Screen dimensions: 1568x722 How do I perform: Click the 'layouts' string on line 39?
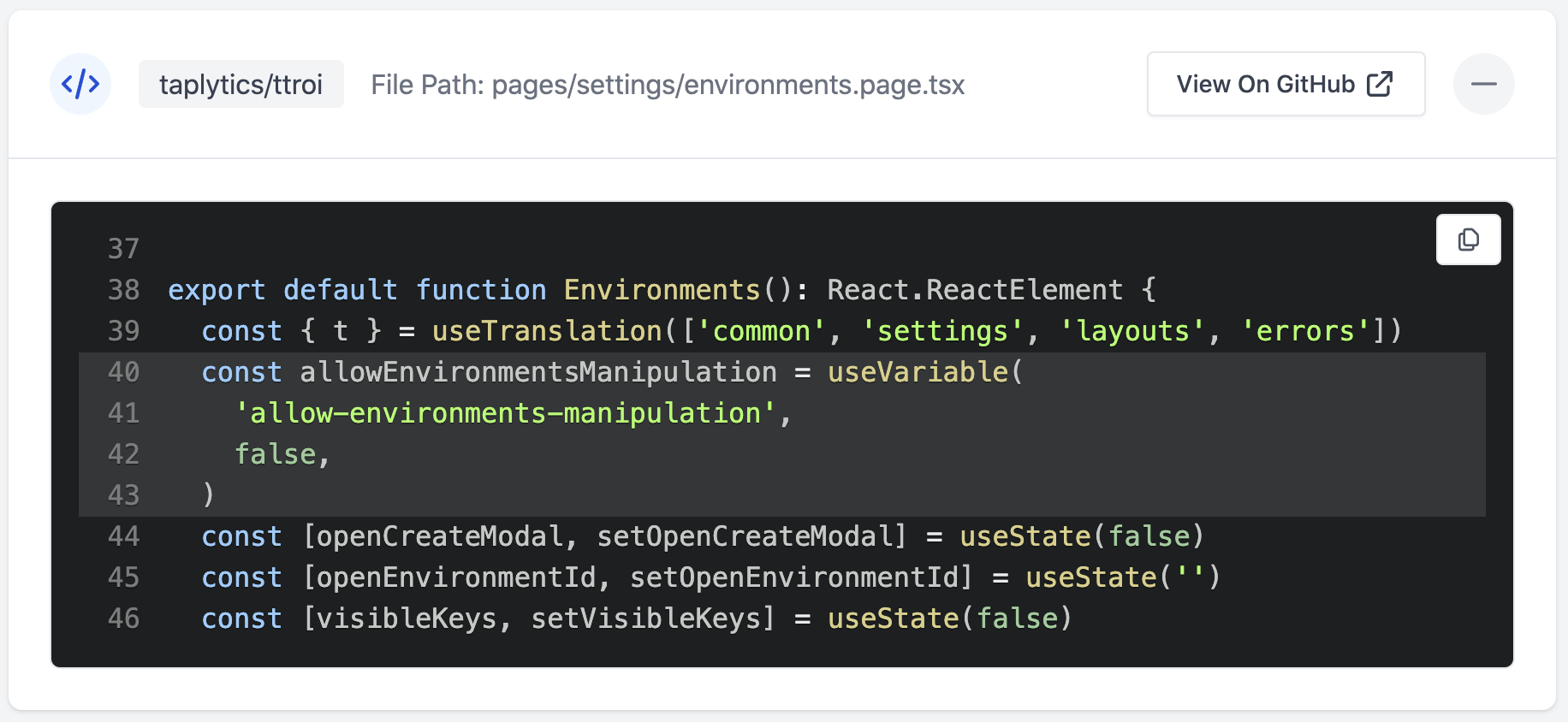click(1132, 331)
